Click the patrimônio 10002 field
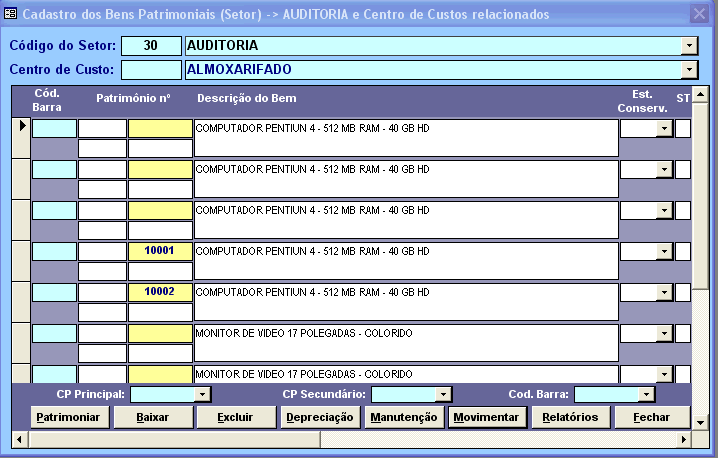 [159, 291]
